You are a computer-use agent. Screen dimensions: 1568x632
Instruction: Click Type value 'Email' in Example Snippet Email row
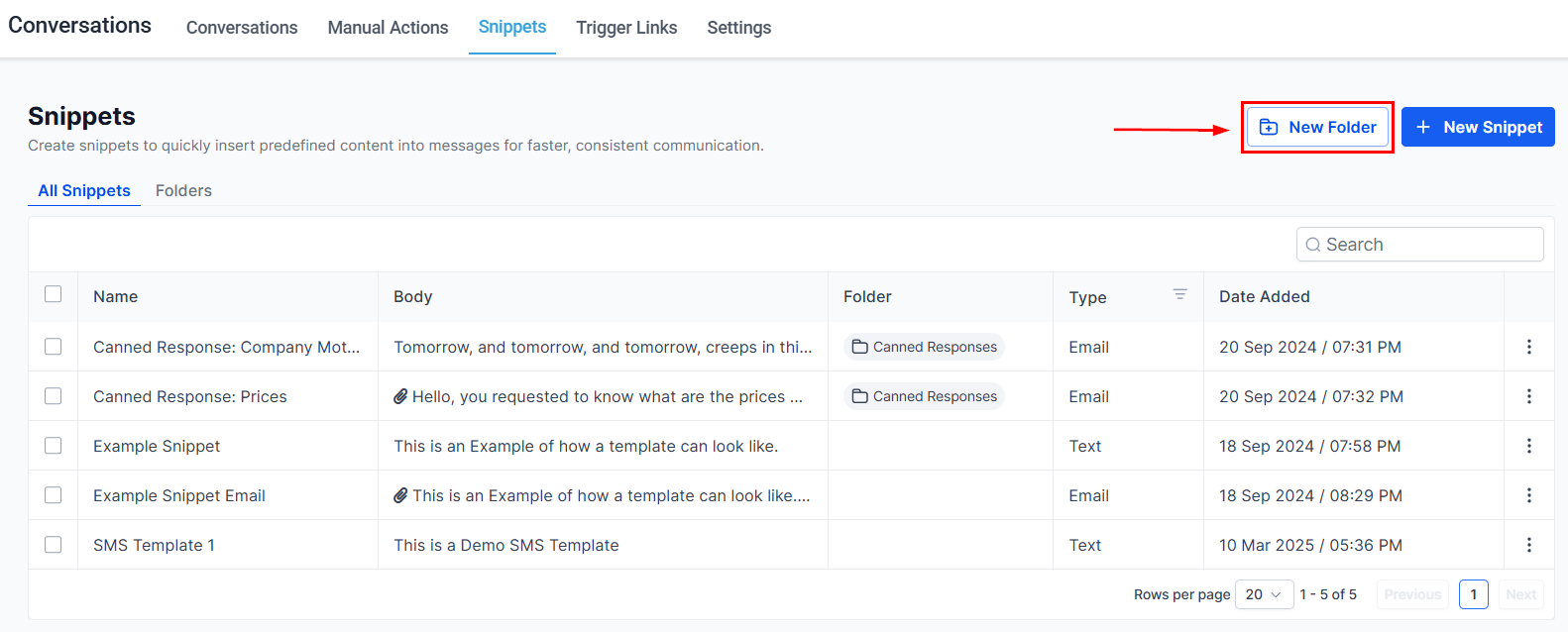(1088, 495)
